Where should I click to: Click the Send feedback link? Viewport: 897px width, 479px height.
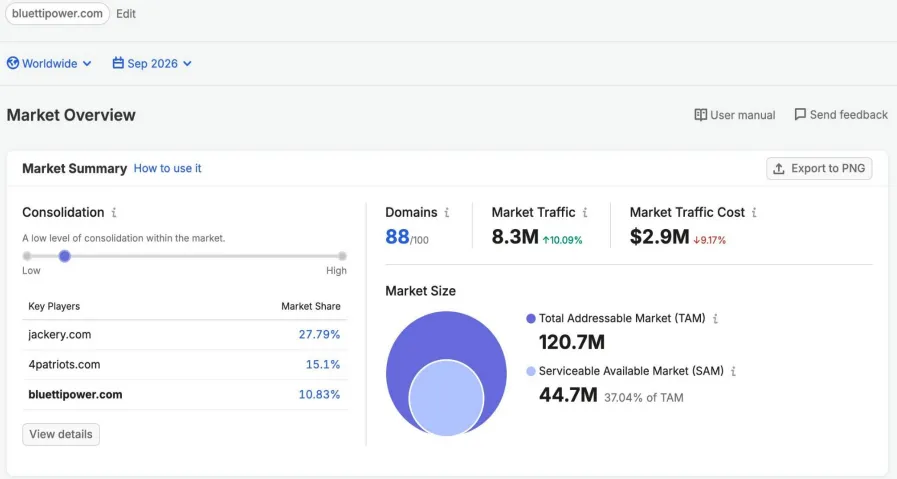coord(841,114)
